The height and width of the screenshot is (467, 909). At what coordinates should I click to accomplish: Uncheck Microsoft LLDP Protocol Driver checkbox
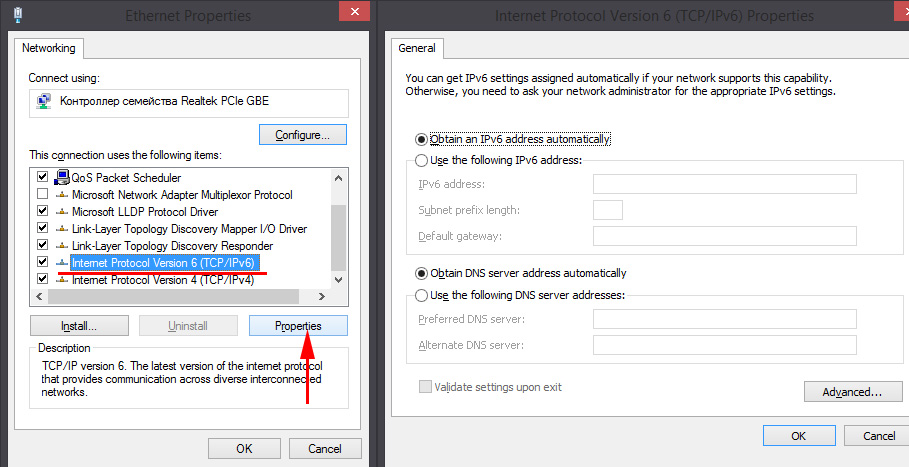[42, 210]
